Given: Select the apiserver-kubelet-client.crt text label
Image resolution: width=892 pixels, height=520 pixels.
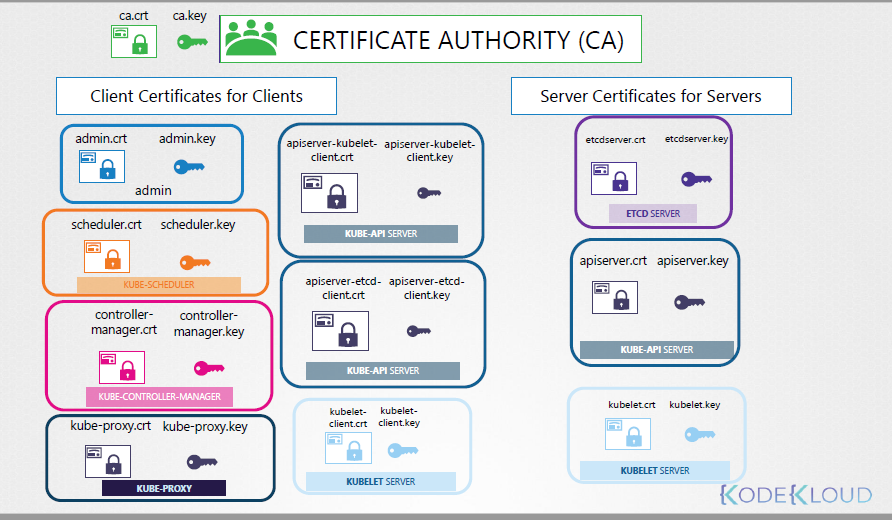Looking at the screenshot, I should 332,150.
